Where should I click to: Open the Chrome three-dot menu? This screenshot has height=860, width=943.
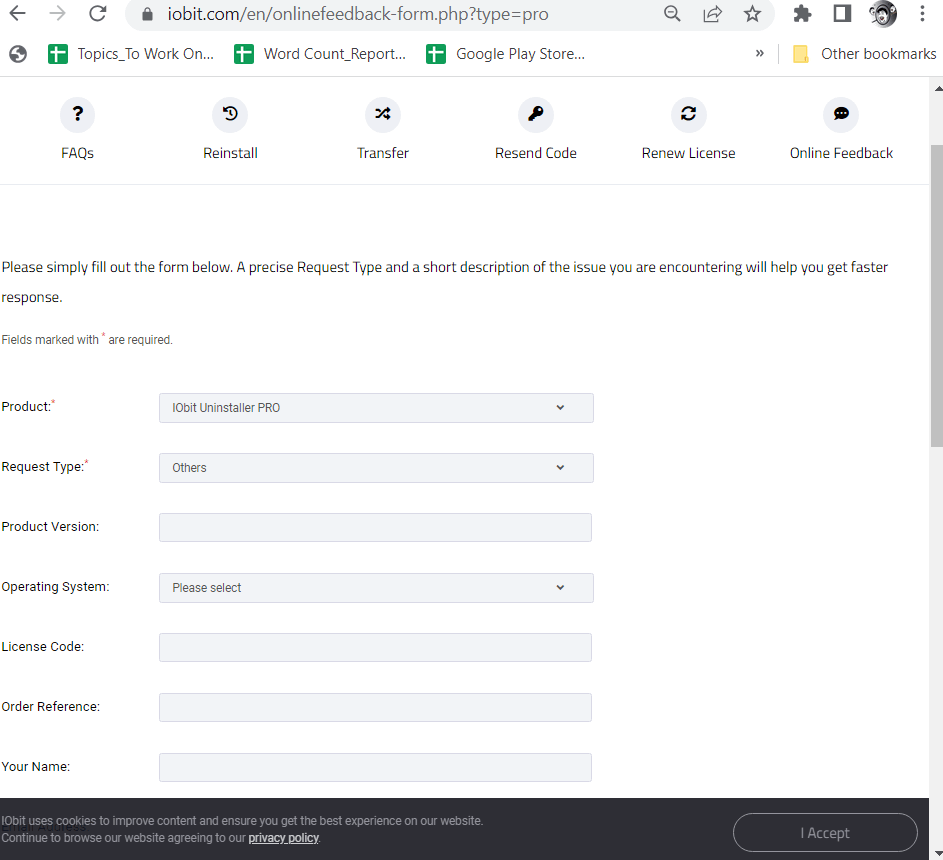922,13
